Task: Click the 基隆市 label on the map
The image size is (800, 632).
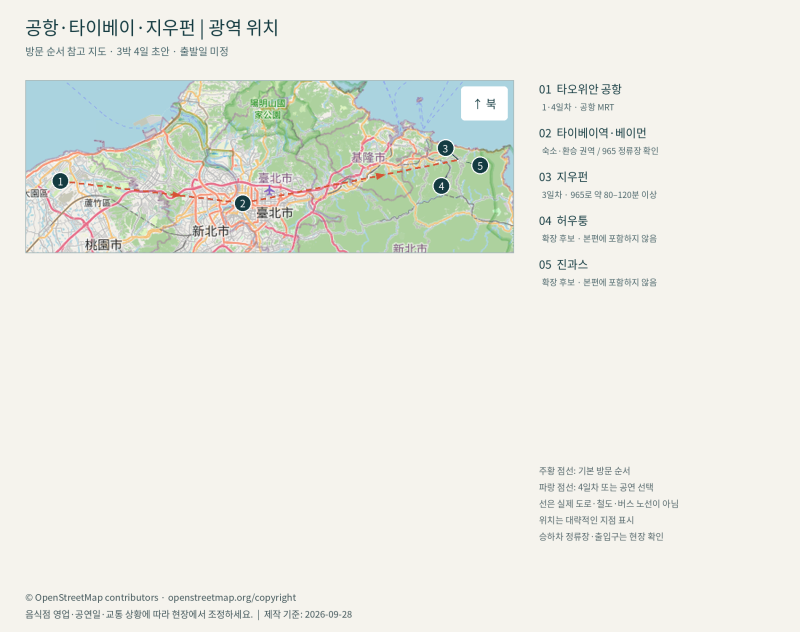Action: (x=368, y=158)
